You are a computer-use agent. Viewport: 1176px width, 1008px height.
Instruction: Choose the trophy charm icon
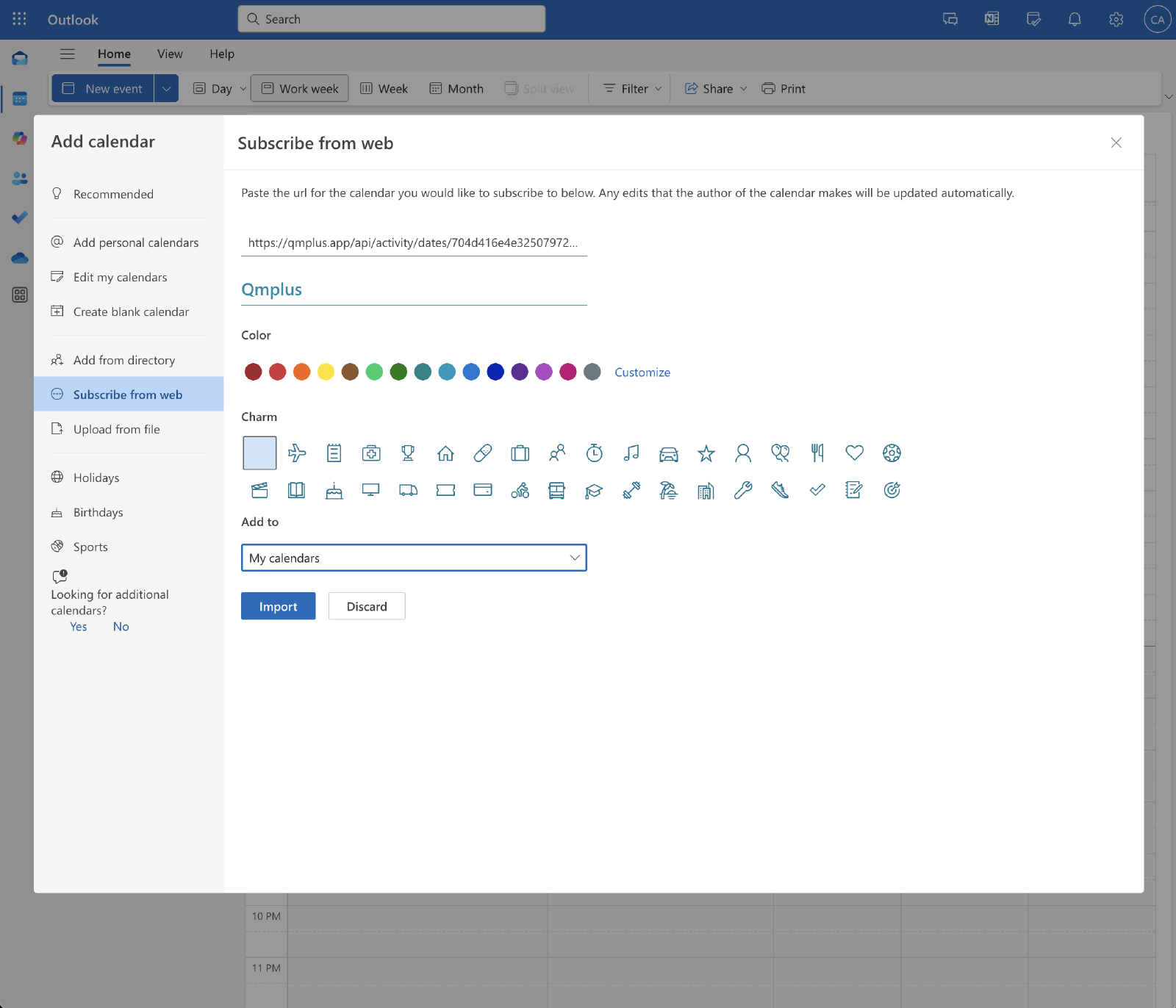point(408,453)
